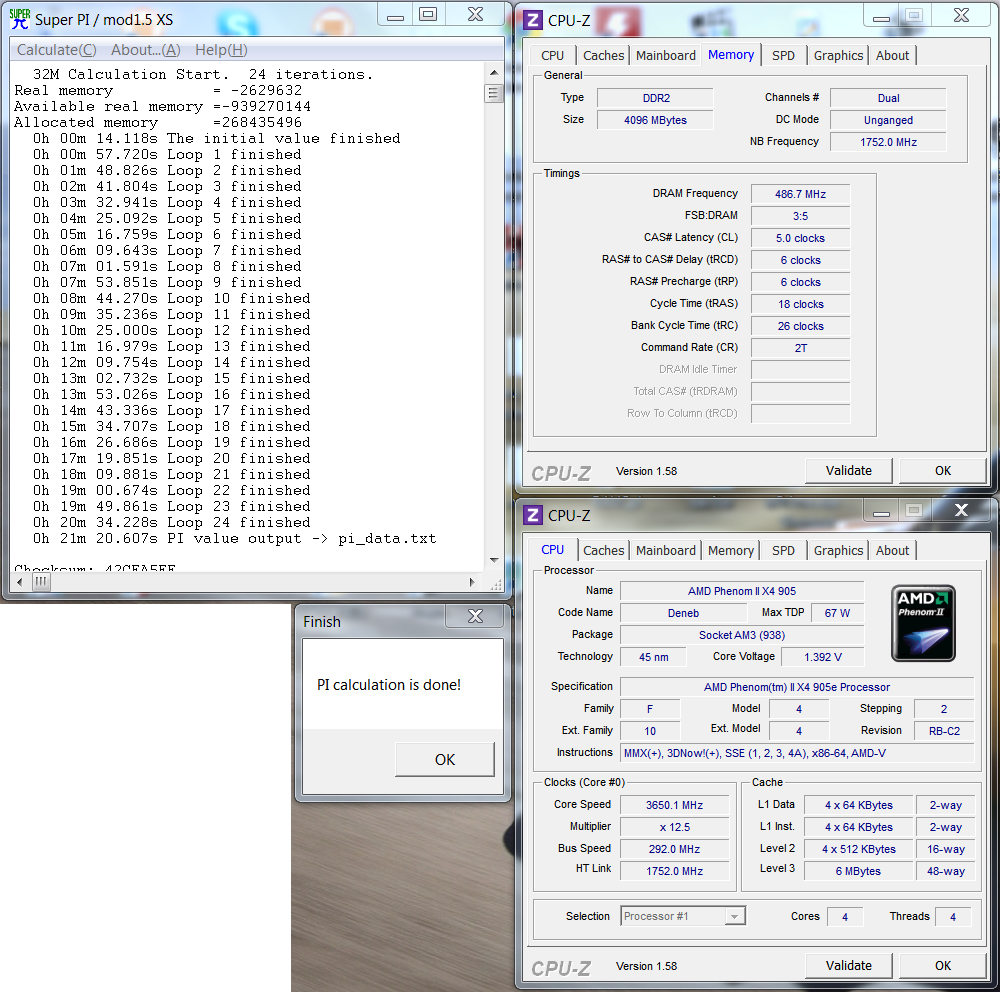
Task: Click the CAS# Latency 5.0 clocks value
Action: click(x=800, y=238)
